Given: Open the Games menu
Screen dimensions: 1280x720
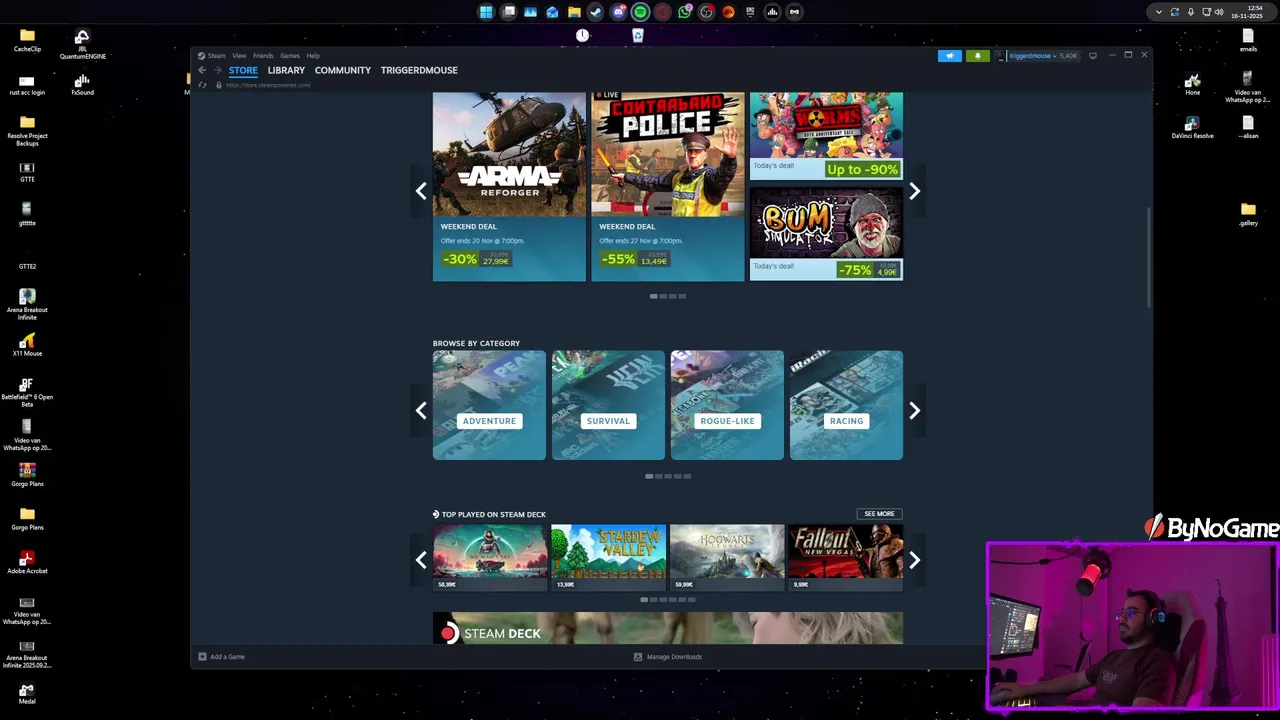Looking at the screenshot, I should coord(290,56).
